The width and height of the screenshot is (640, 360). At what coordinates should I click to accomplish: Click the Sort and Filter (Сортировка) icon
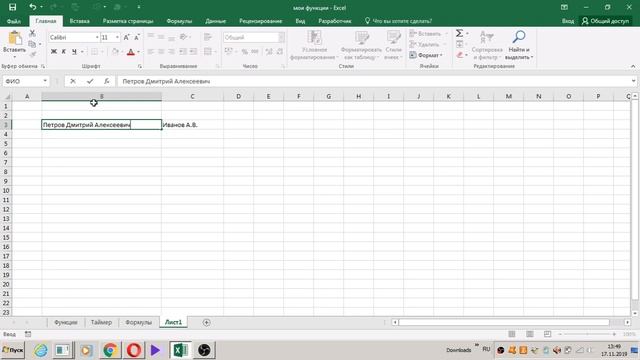(487, 38)
